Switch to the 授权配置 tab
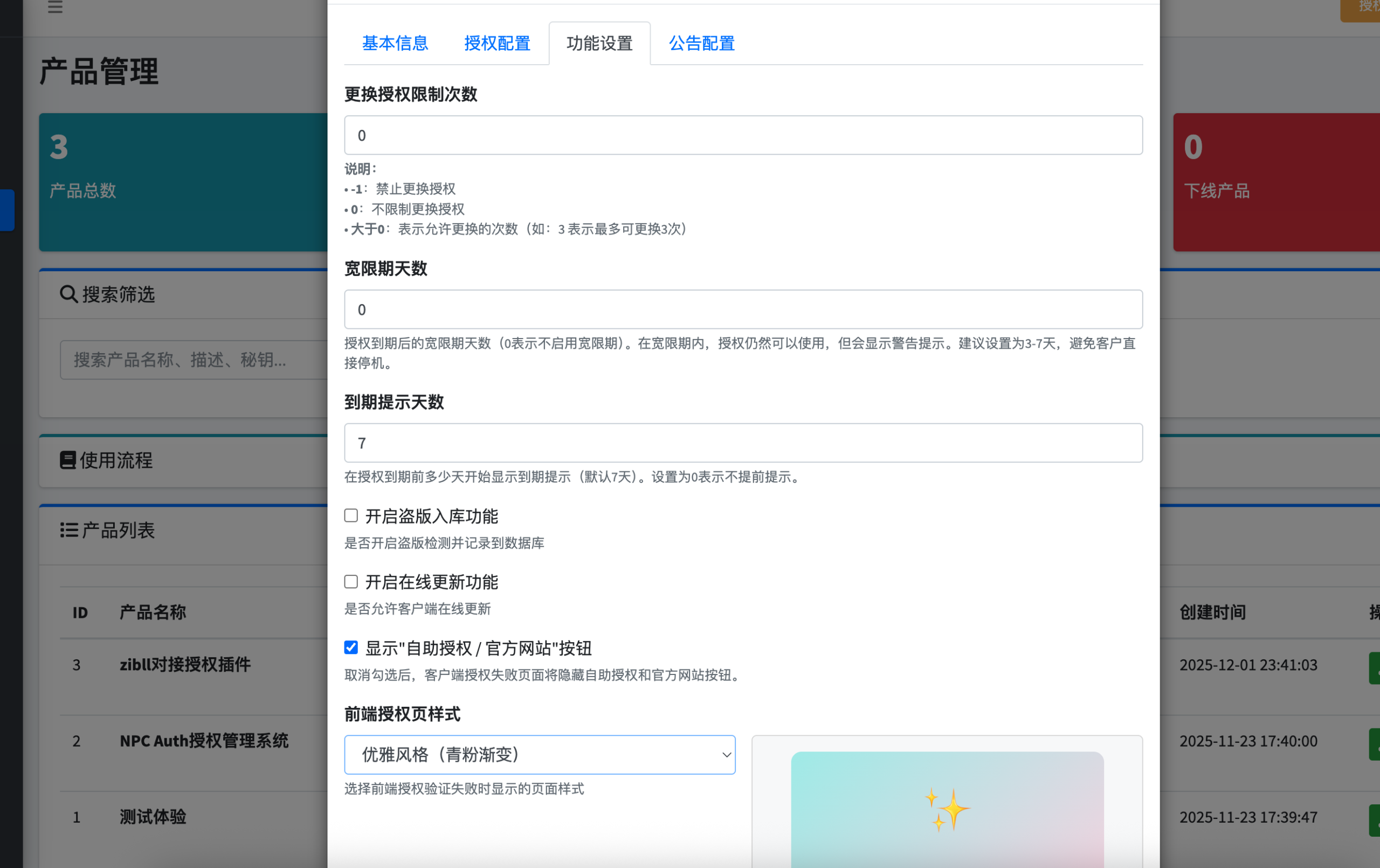 click(x=496, y=43)
